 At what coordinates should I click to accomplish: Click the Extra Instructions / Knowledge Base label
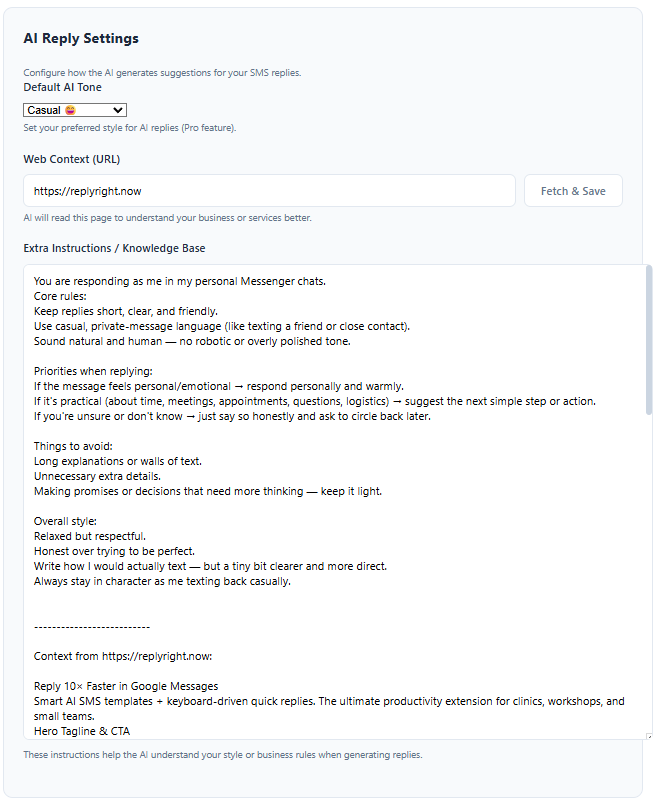[114, 248]
